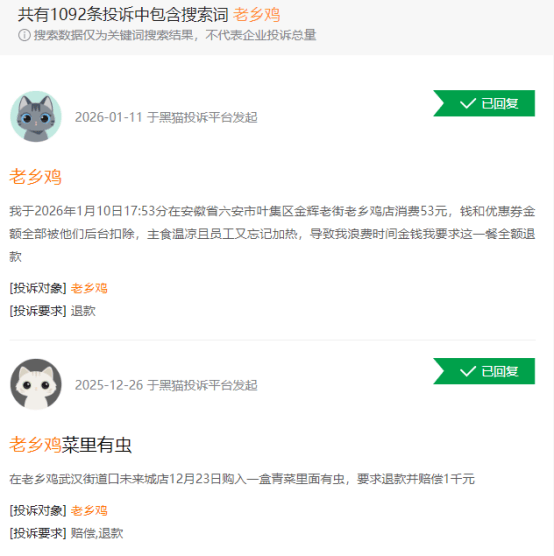Click 赔偿,退款 requirement in second complaint
554x556 pixels.
97,533
